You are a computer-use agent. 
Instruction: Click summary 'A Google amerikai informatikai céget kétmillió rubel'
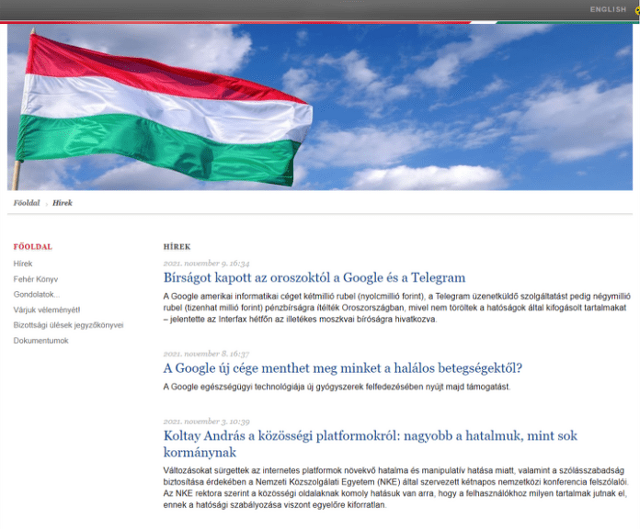click(x=397, y=308)
